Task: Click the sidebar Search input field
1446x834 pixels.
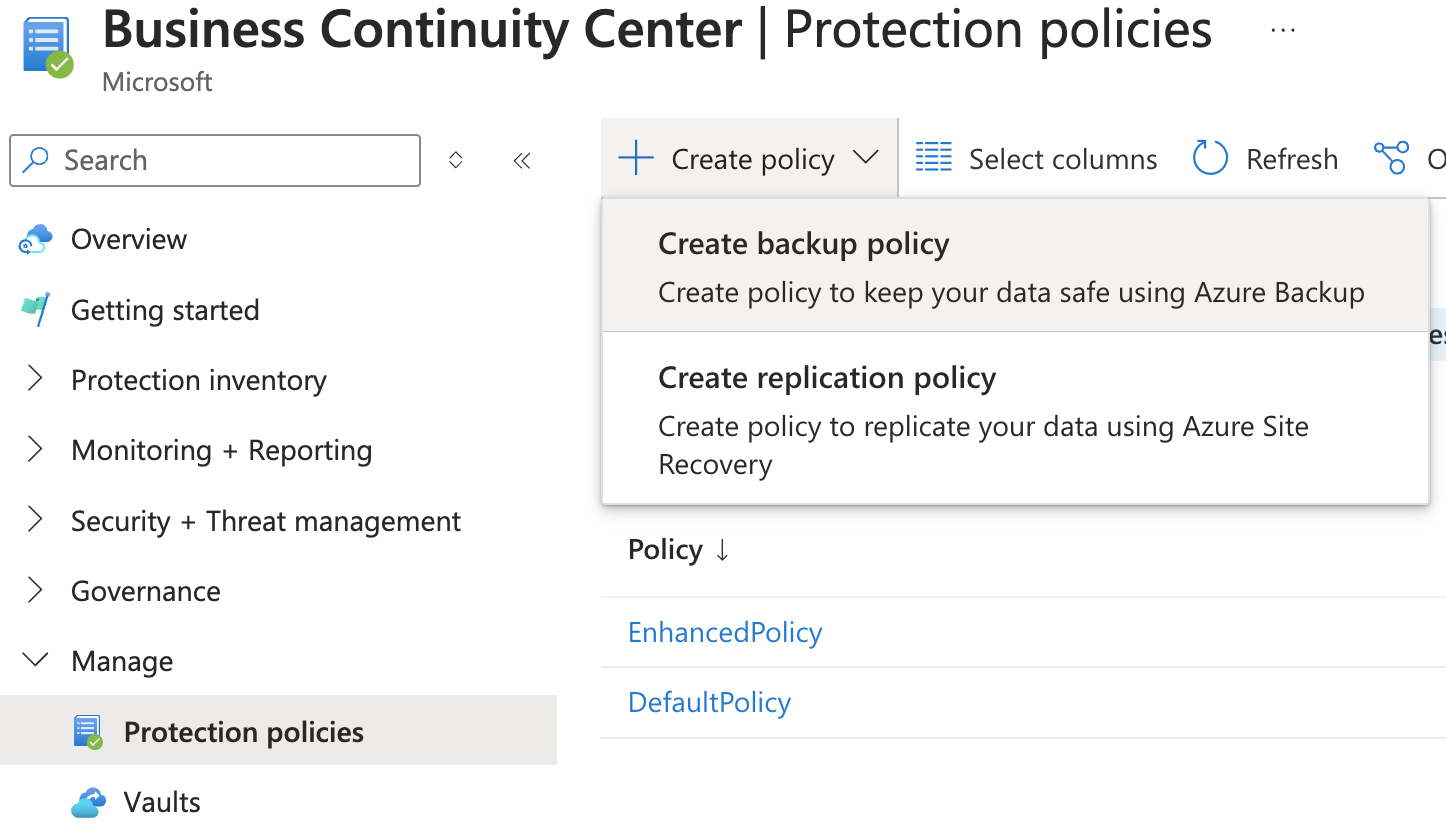Action: pyautogui.click(x=230, y=160)
